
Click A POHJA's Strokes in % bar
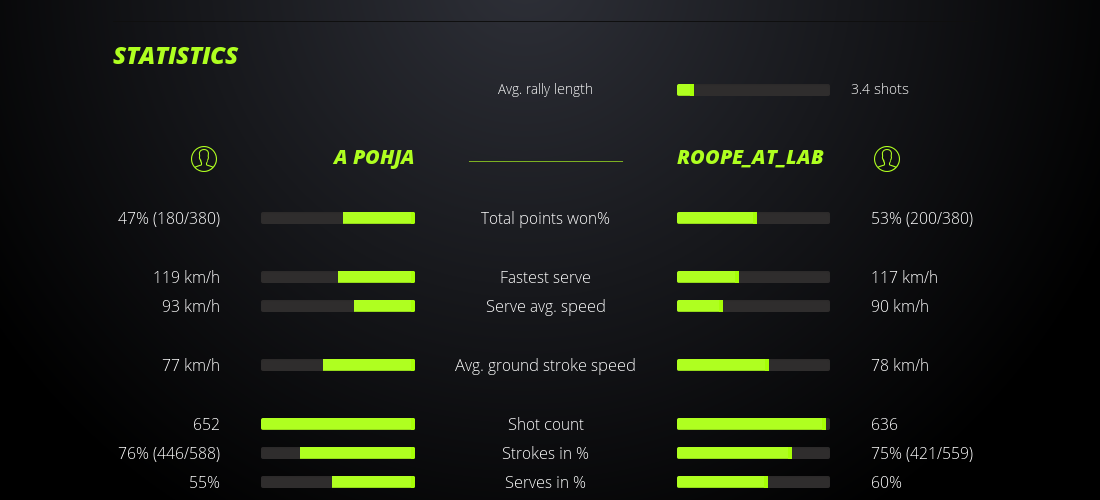click(x=338, y=453)
